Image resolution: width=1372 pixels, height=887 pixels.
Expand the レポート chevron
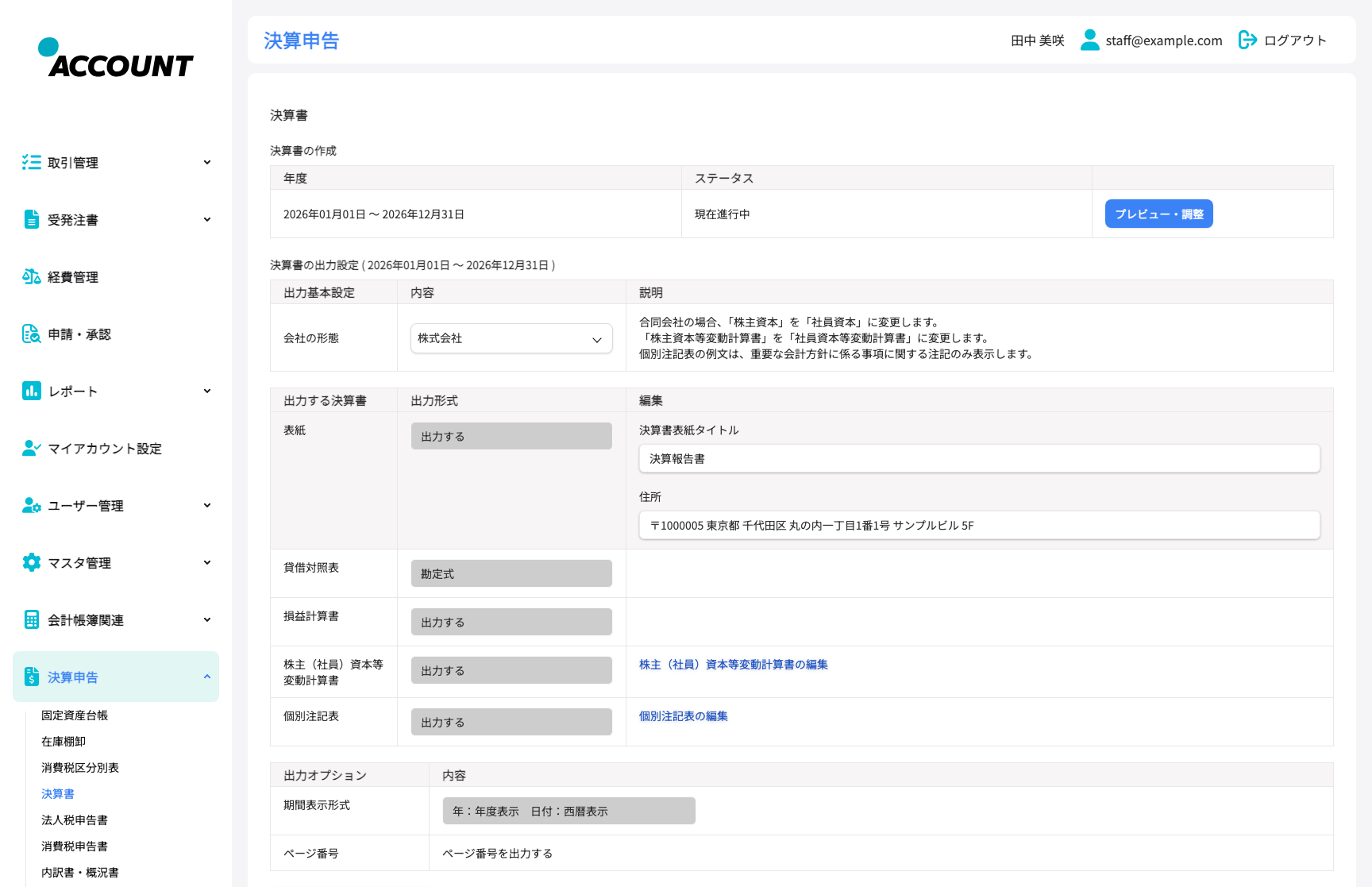coord(207,391)
